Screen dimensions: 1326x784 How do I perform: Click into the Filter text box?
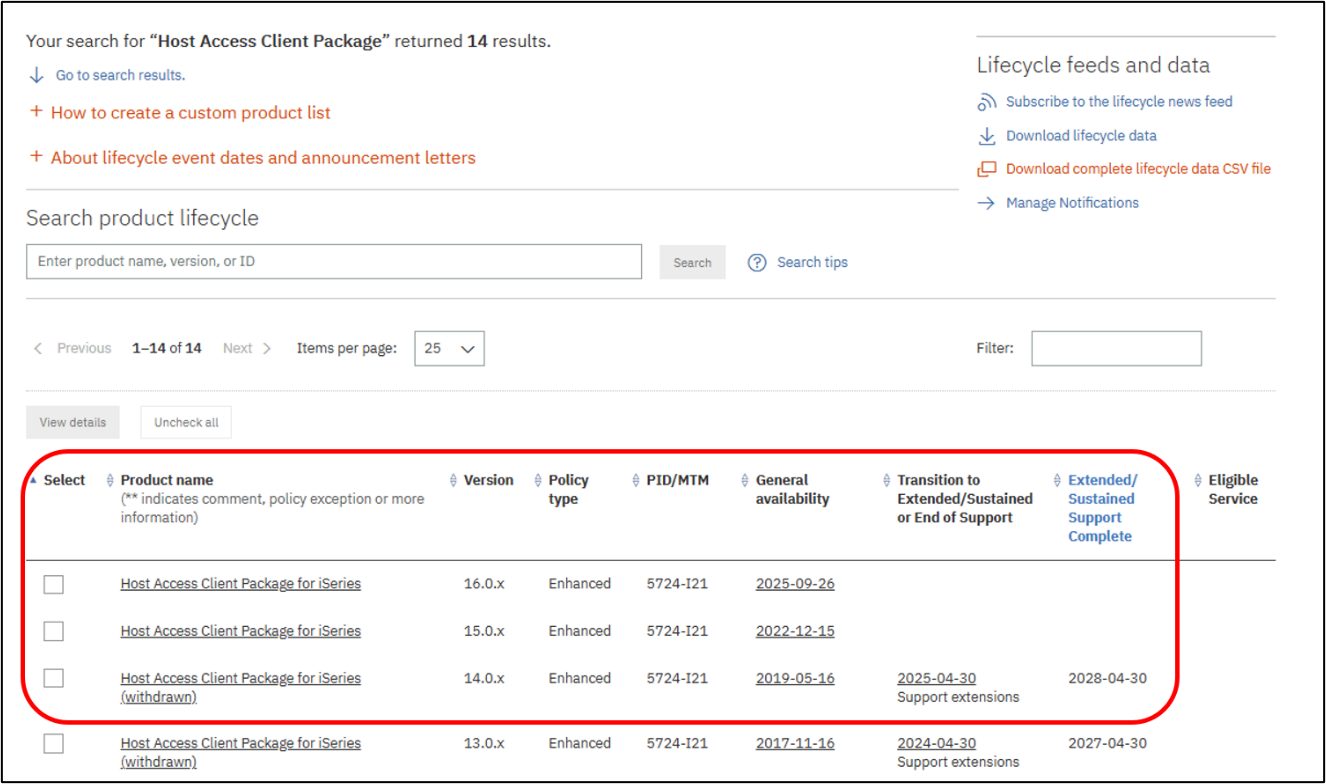pos(1116,348)
